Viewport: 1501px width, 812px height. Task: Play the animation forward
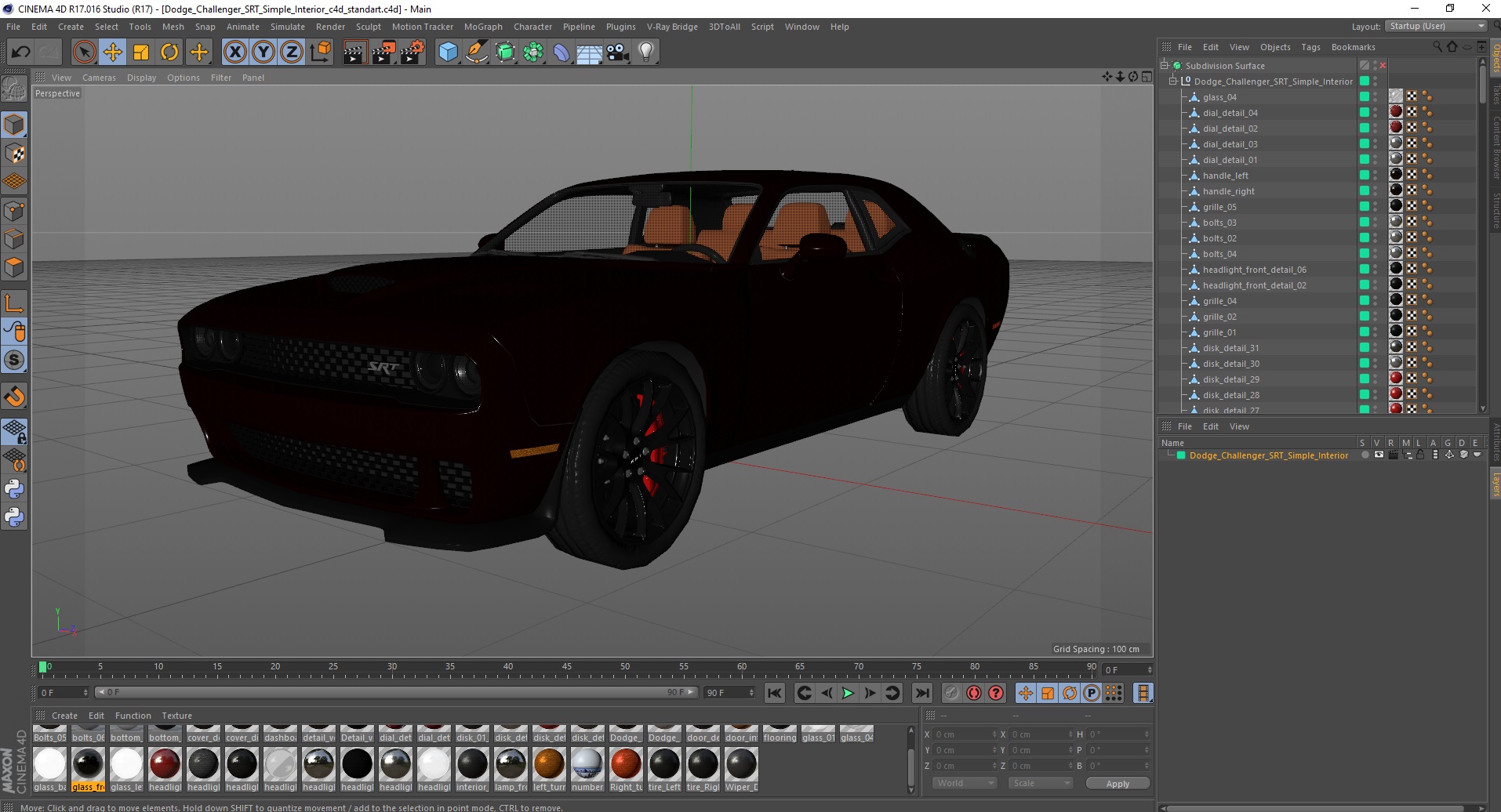[848, 693]
